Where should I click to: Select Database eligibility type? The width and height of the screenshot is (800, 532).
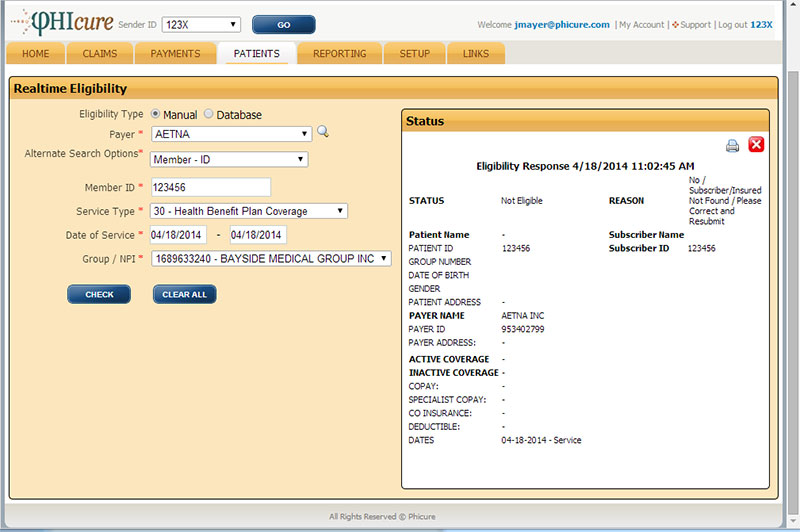pyautogui.click(x=208, y=114)
